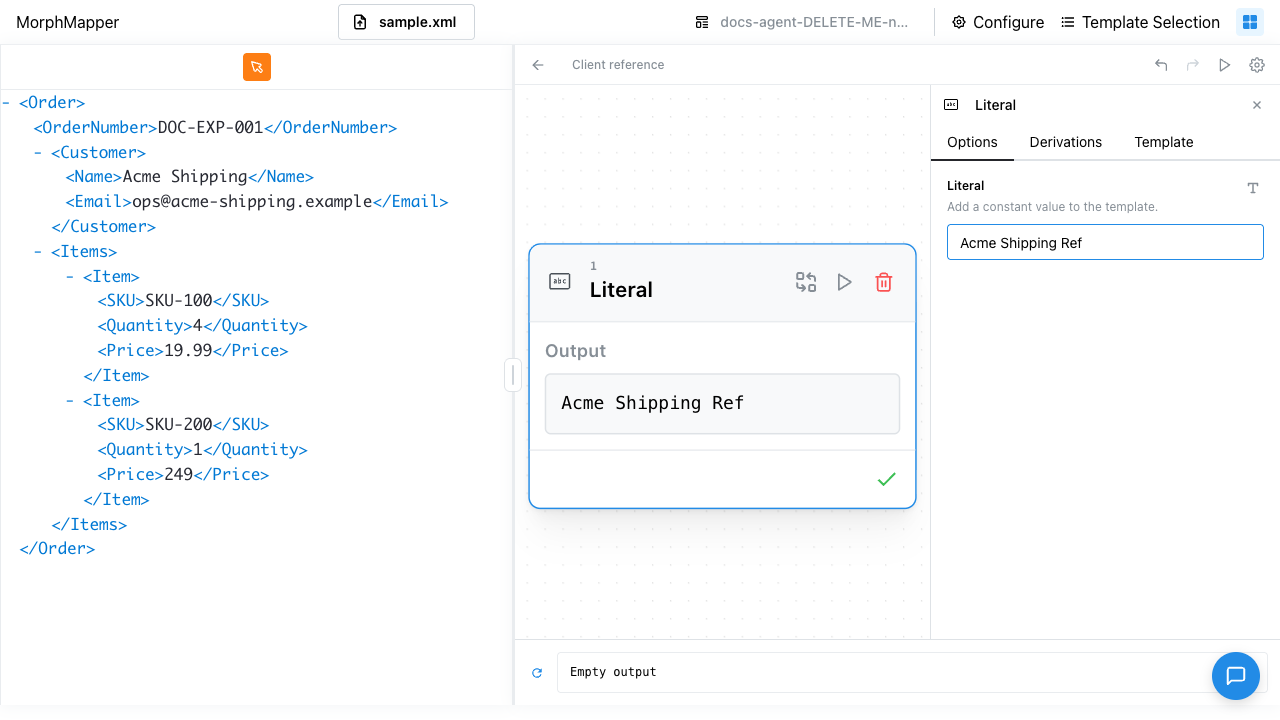Click the MorphMapper app title
The height and width of the screenshot is (720, 1280).
tap(68, 22)
